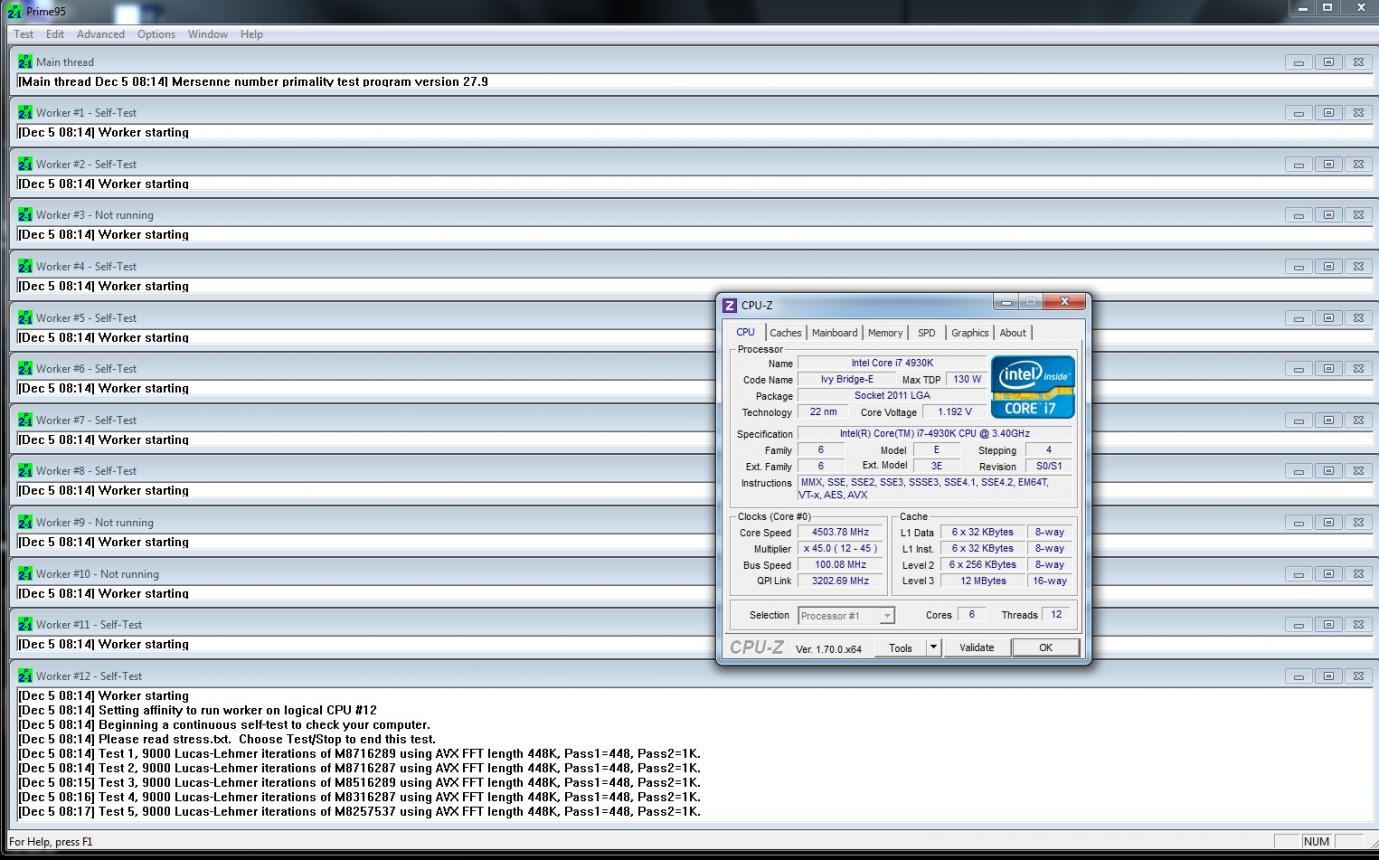The width and height of the screenshot is (1379, 860).
Task: Open the Help menu in Prime95
Action: pyautogui.click(x=251, y=34)
